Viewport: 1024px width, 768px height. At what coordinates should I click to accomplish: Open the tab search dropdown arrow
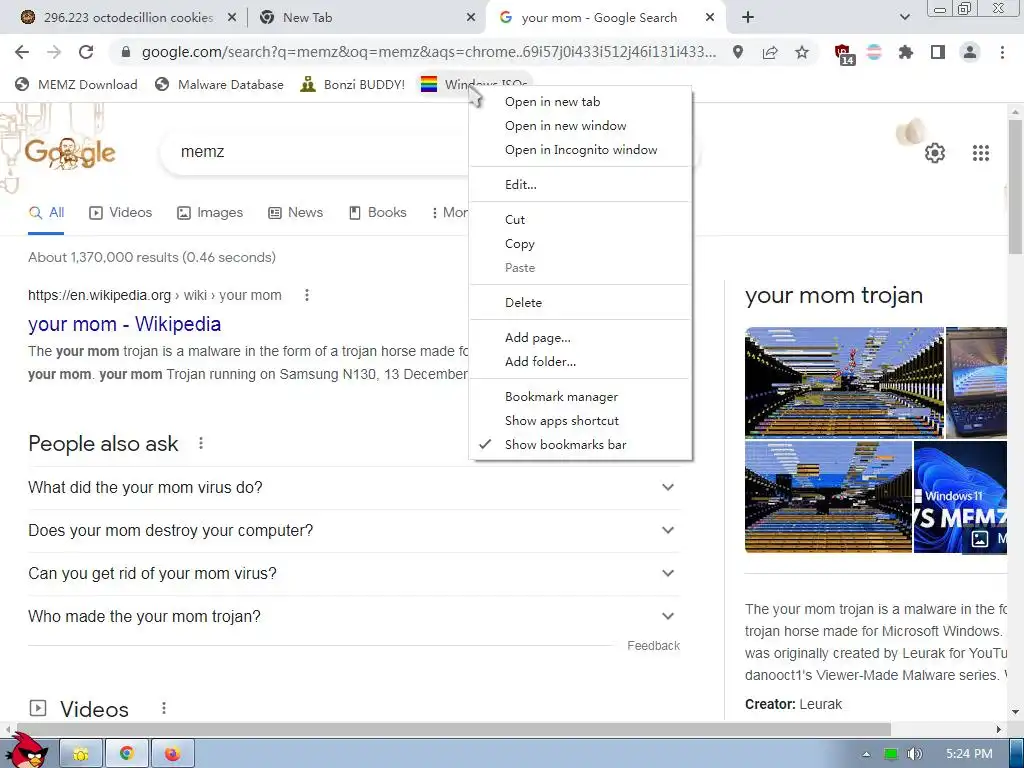[904, 18]
